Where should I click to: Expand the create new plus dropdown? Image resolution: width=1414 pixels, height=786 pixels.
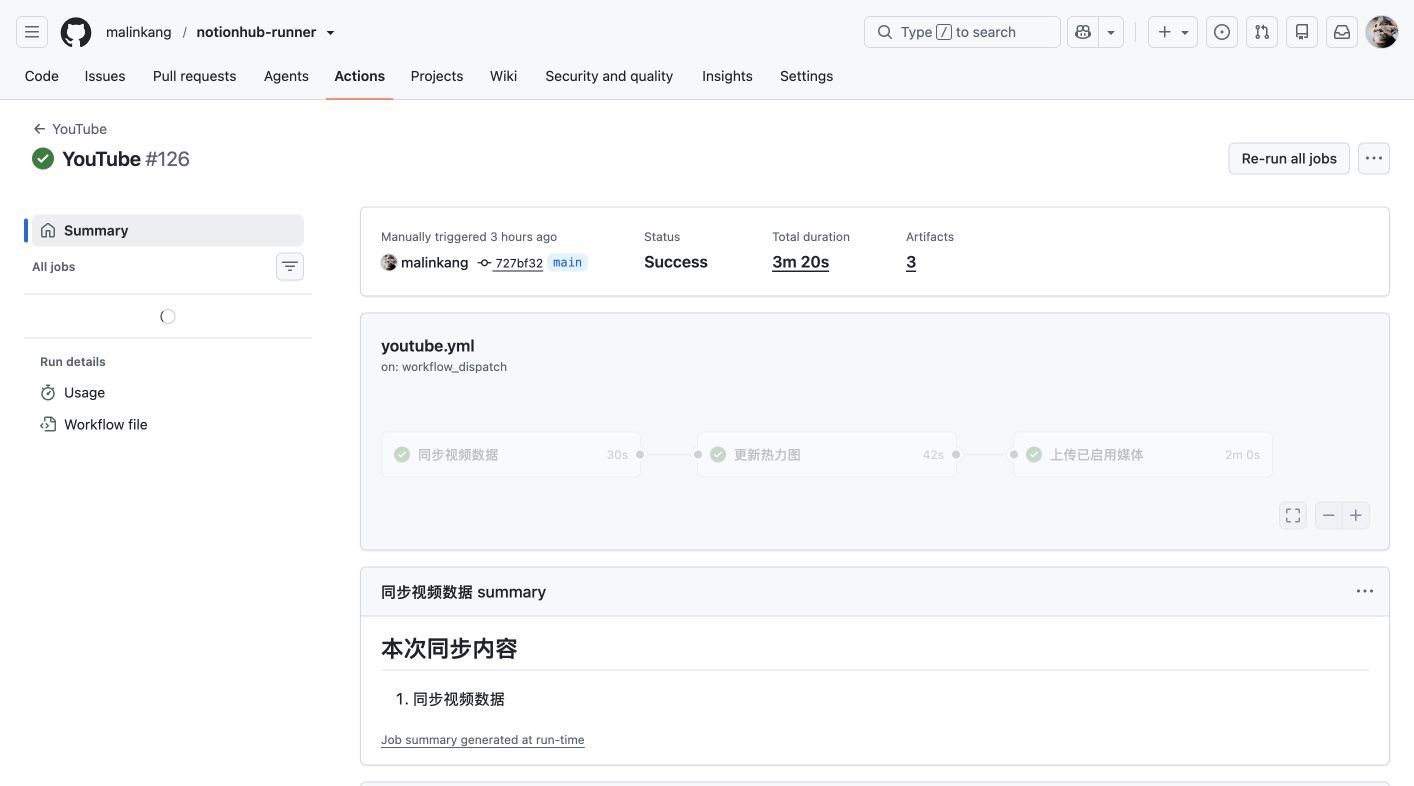[x=1173, y=32]
